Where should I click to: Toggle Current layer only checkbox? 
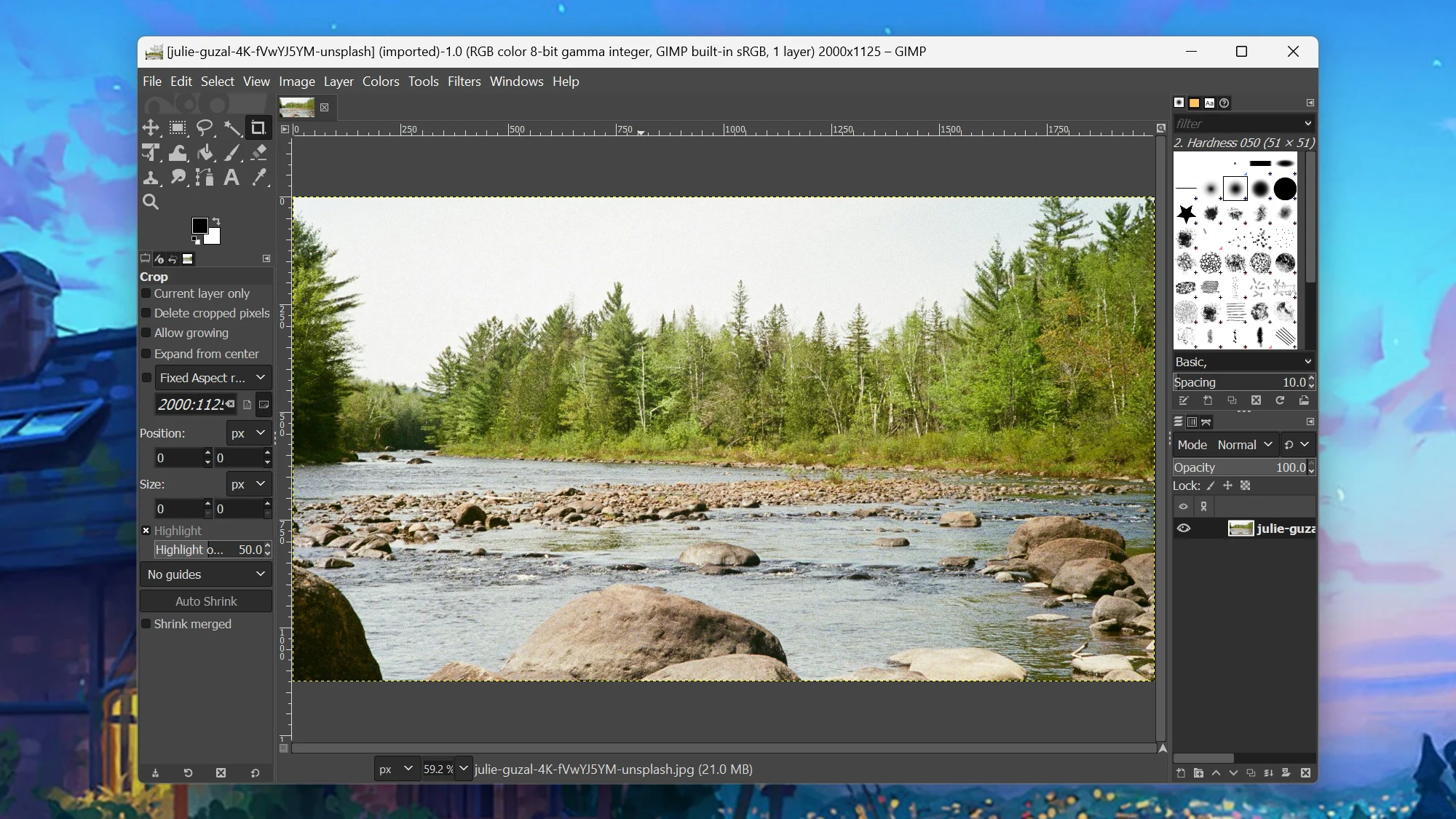(x=147, y=293)
